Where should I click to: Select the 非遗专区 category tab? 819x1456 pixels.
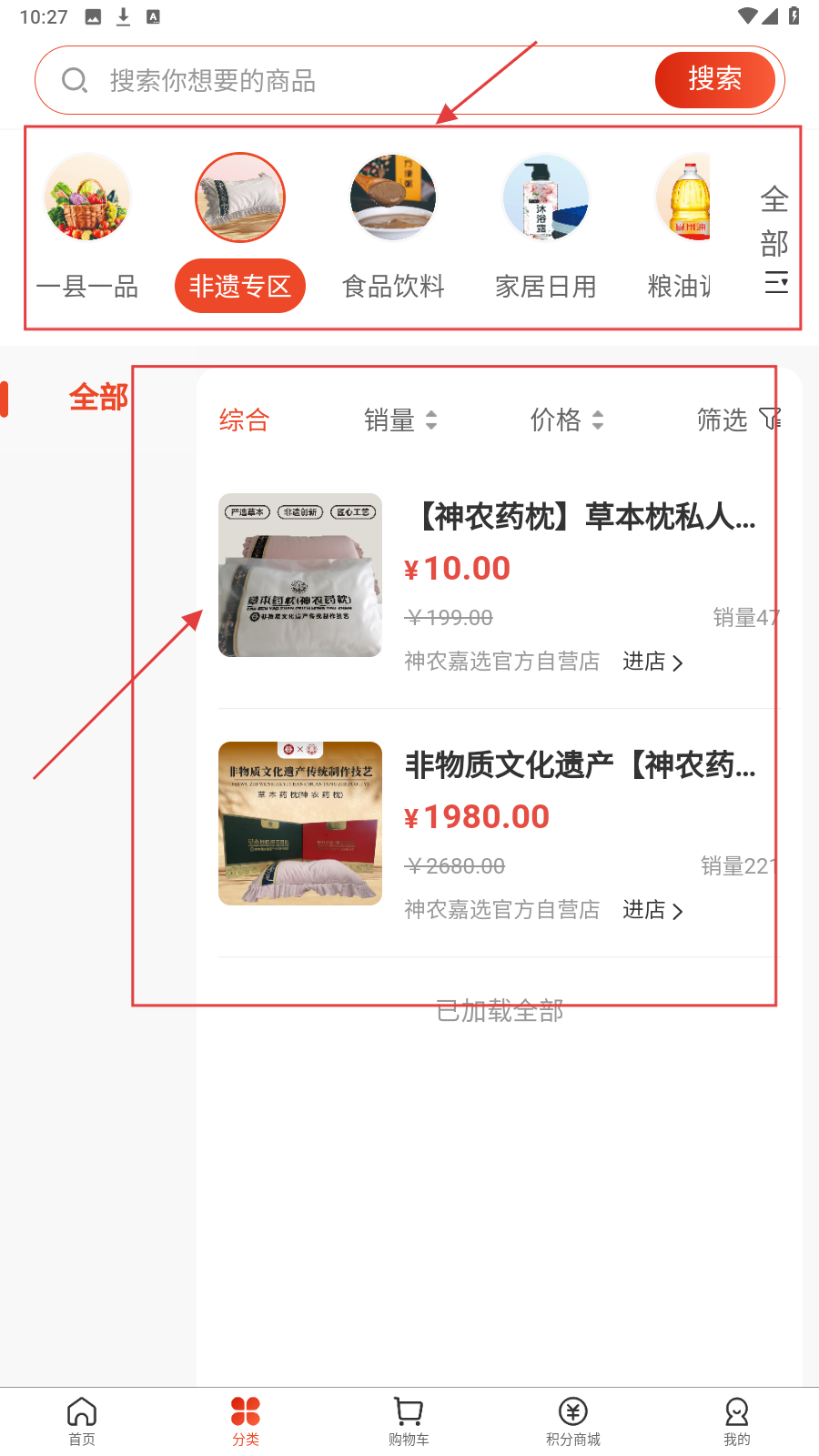[240, 286]
